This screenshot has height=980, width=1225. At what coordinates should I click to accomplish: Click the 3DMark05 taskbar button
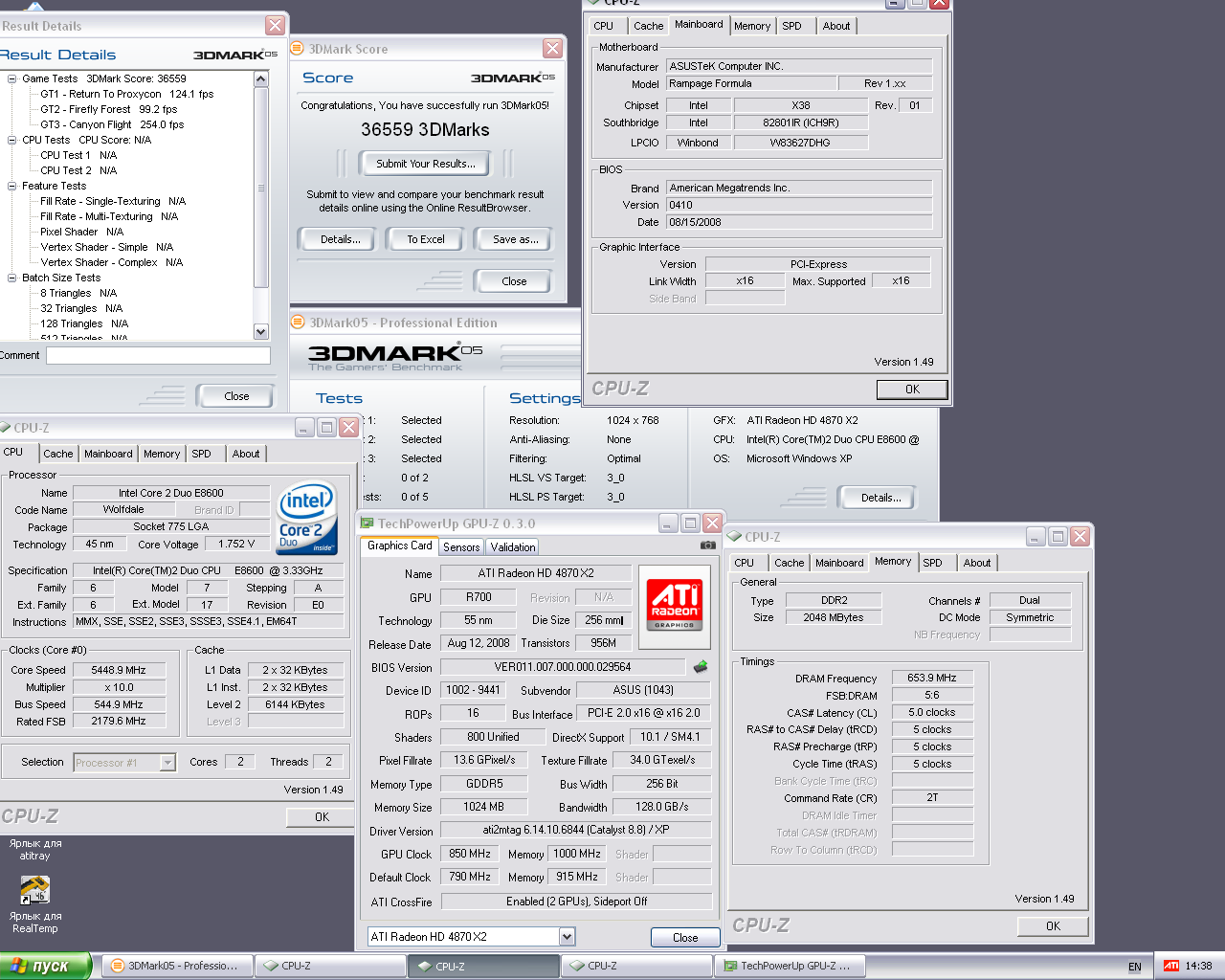[177, 966]
